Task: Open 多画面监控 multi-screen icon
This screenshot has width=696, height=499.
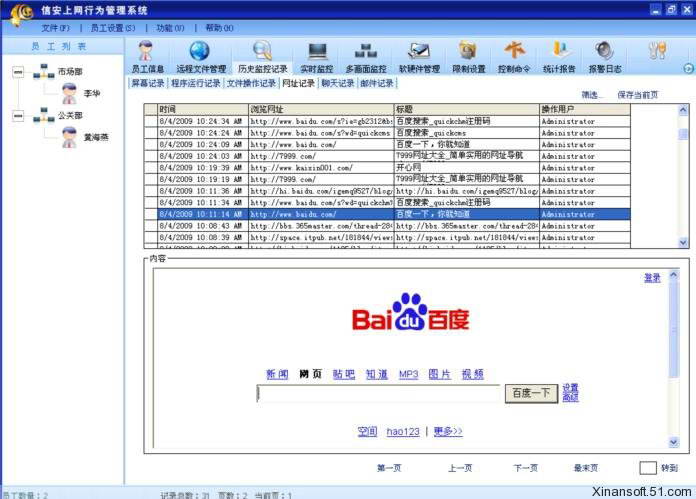Action: pyautogui.click(x=366, y=56)
